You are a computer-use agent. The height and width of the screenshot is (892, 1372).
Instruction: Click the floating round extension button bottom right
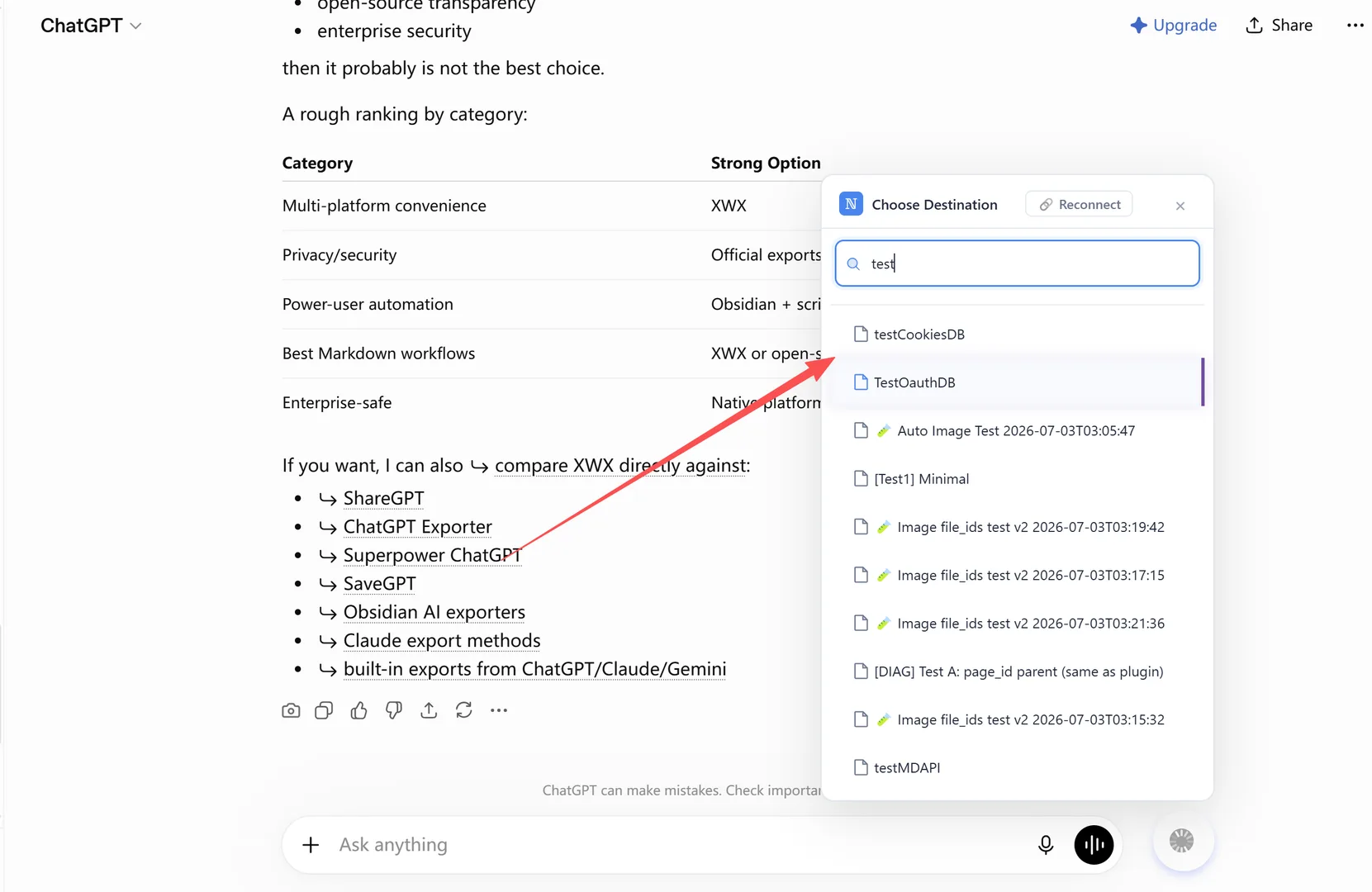click(x=1182, y=841)
